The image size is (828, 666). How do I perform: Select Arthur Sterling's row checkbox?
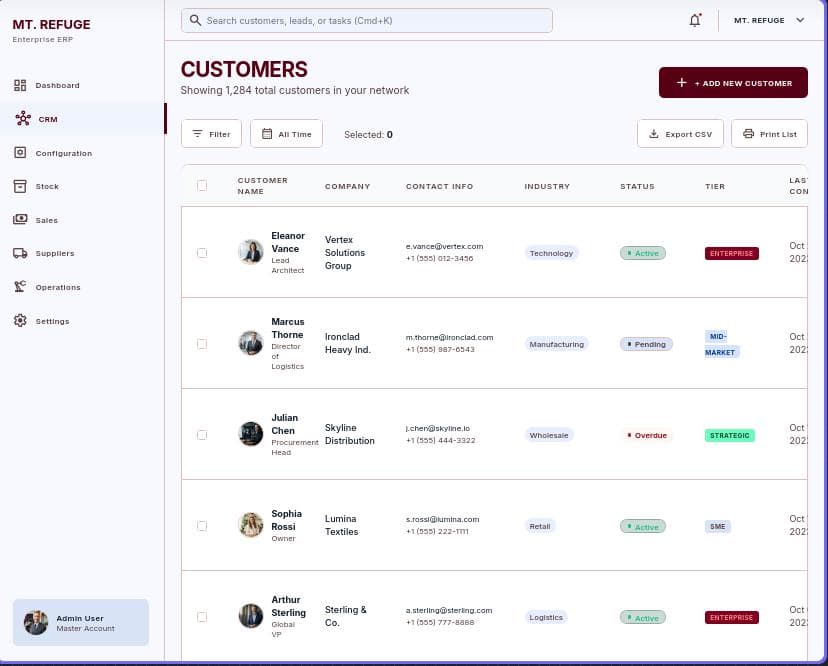[x=202, y=617]
